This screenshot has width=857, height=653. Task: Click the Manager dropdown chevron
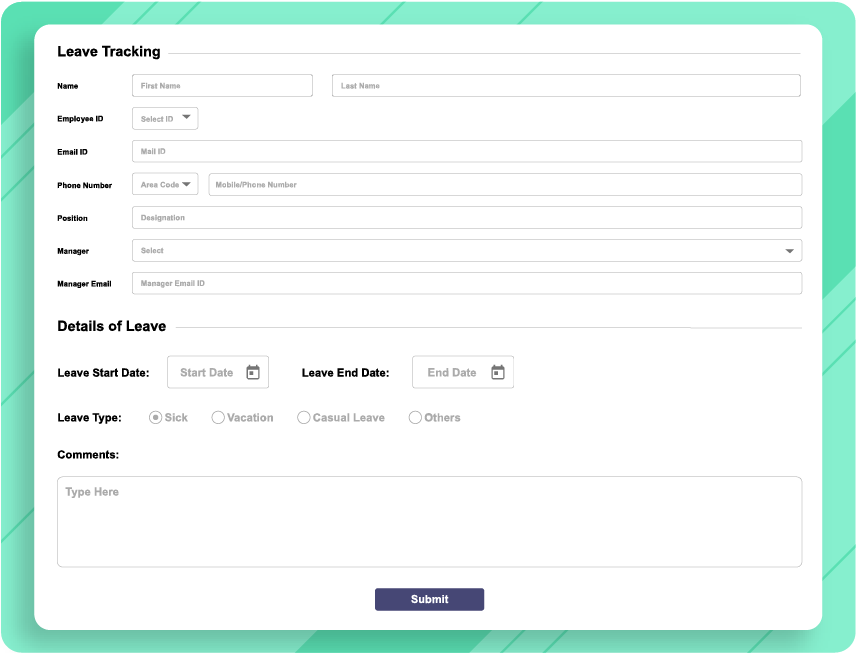[789, 250]
